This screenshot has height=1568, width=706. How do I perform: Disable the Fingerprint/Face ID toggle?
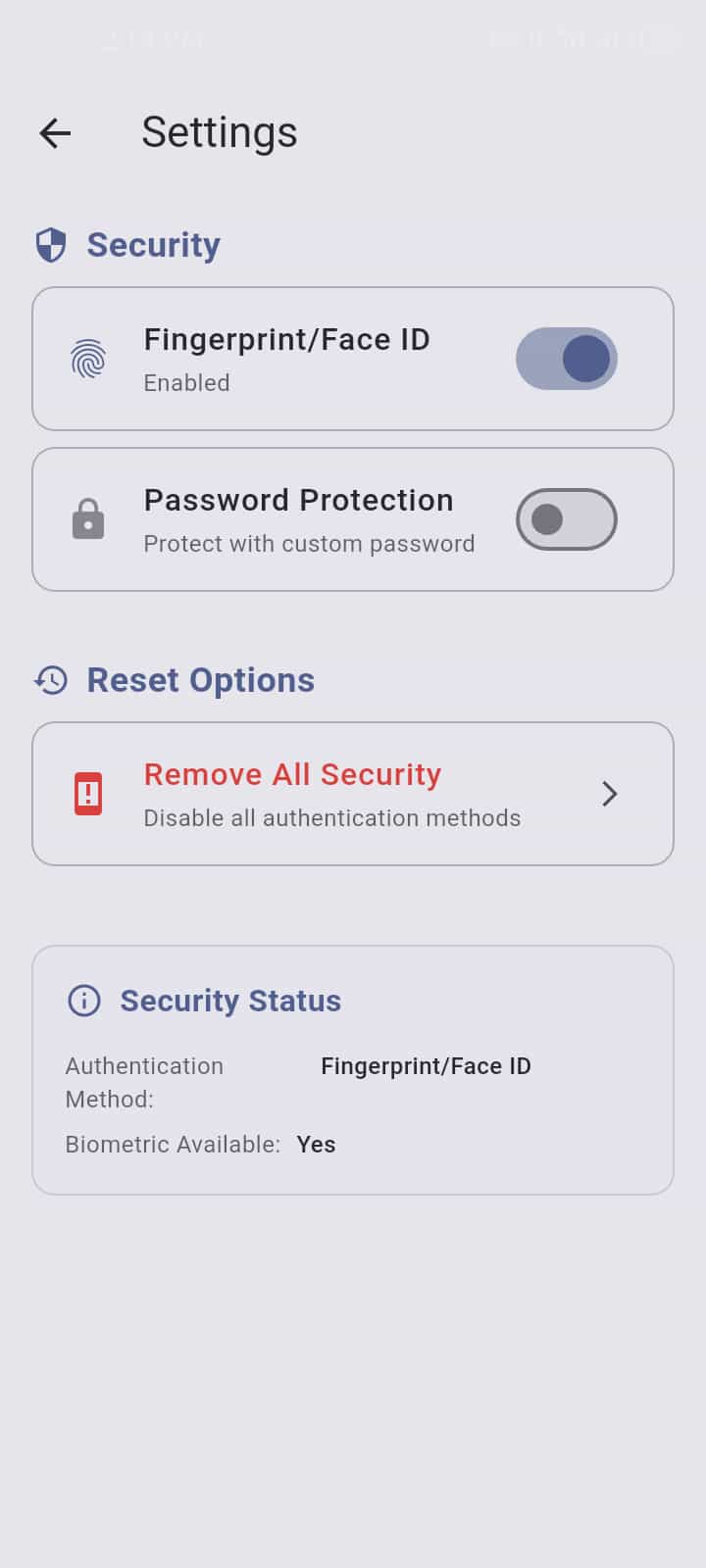click(x=567, y=359)
